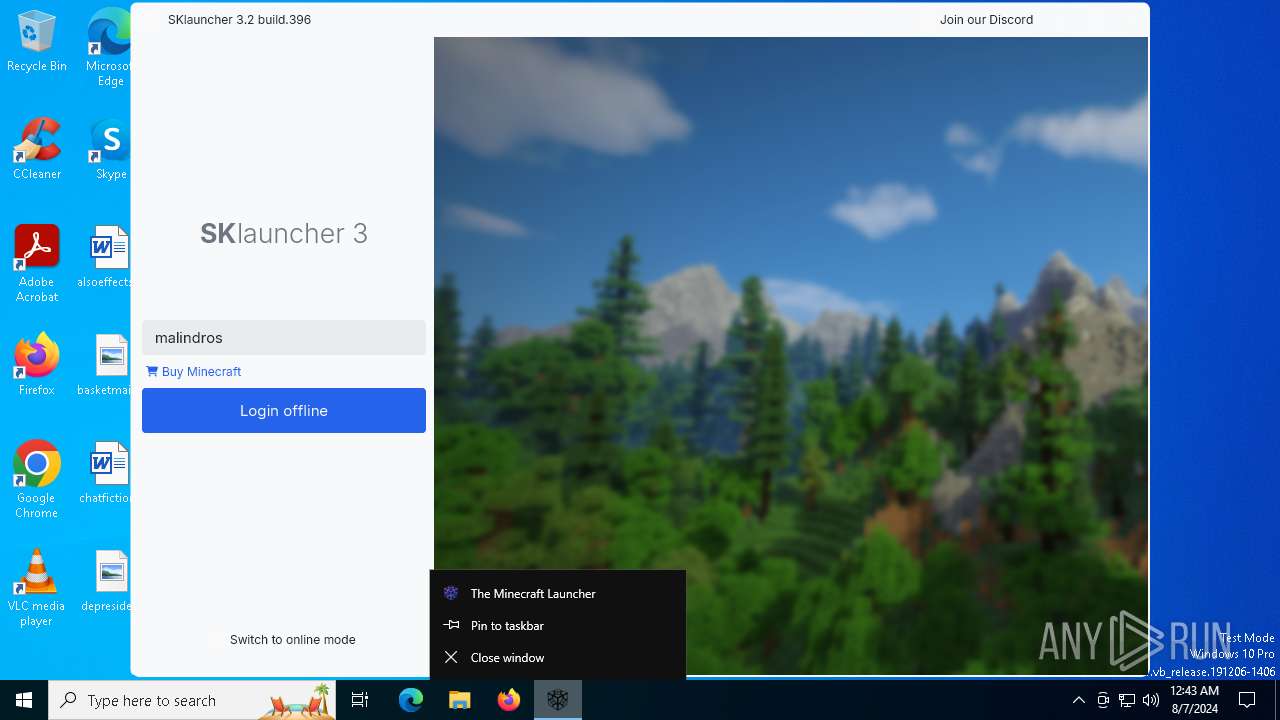Screen dimensions: 1280x720
Task: Select the alsoeffects Word document icon
Action: (x=106, y=257)
